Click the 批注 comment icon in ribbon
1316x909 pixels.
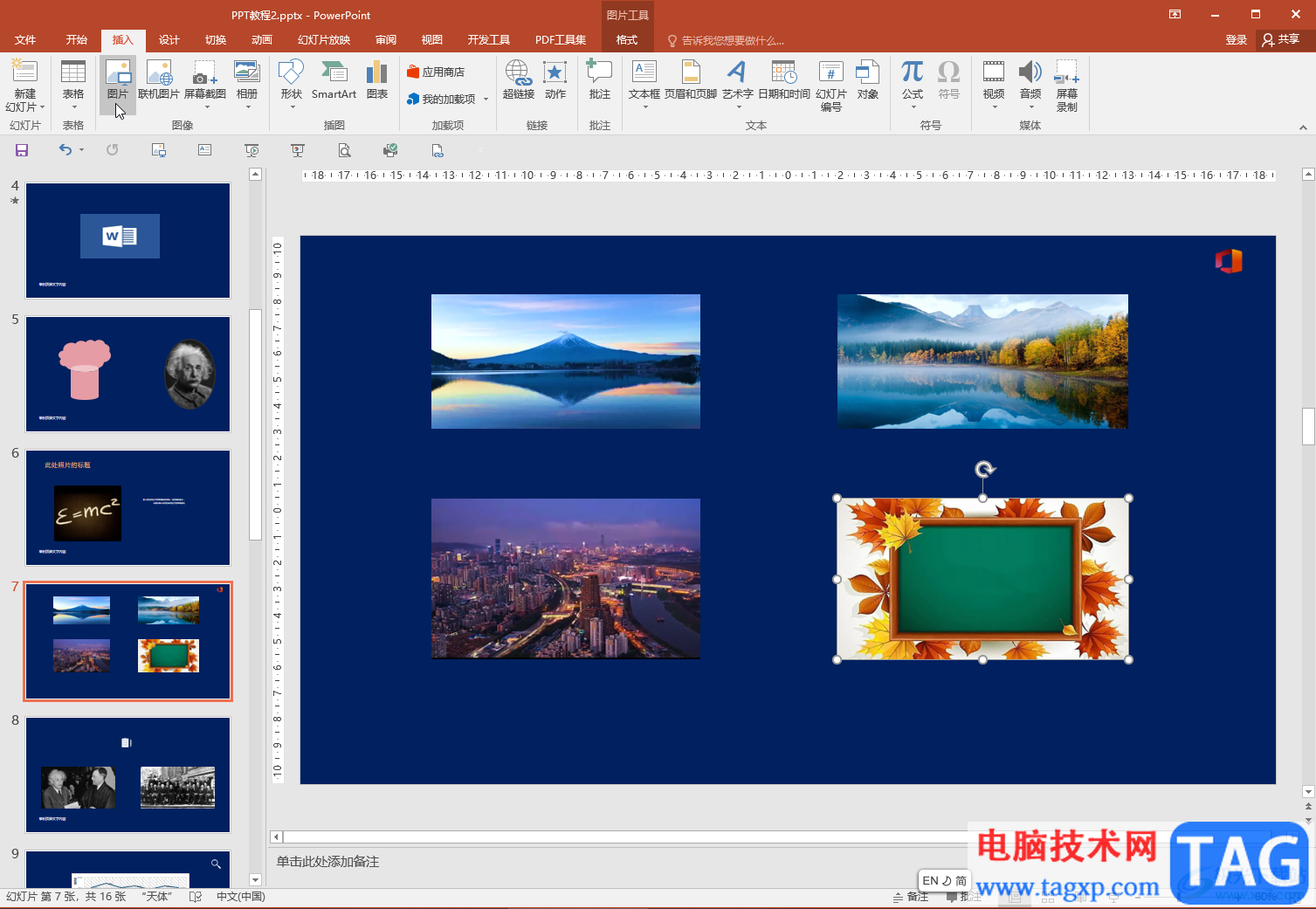point(599,79)
